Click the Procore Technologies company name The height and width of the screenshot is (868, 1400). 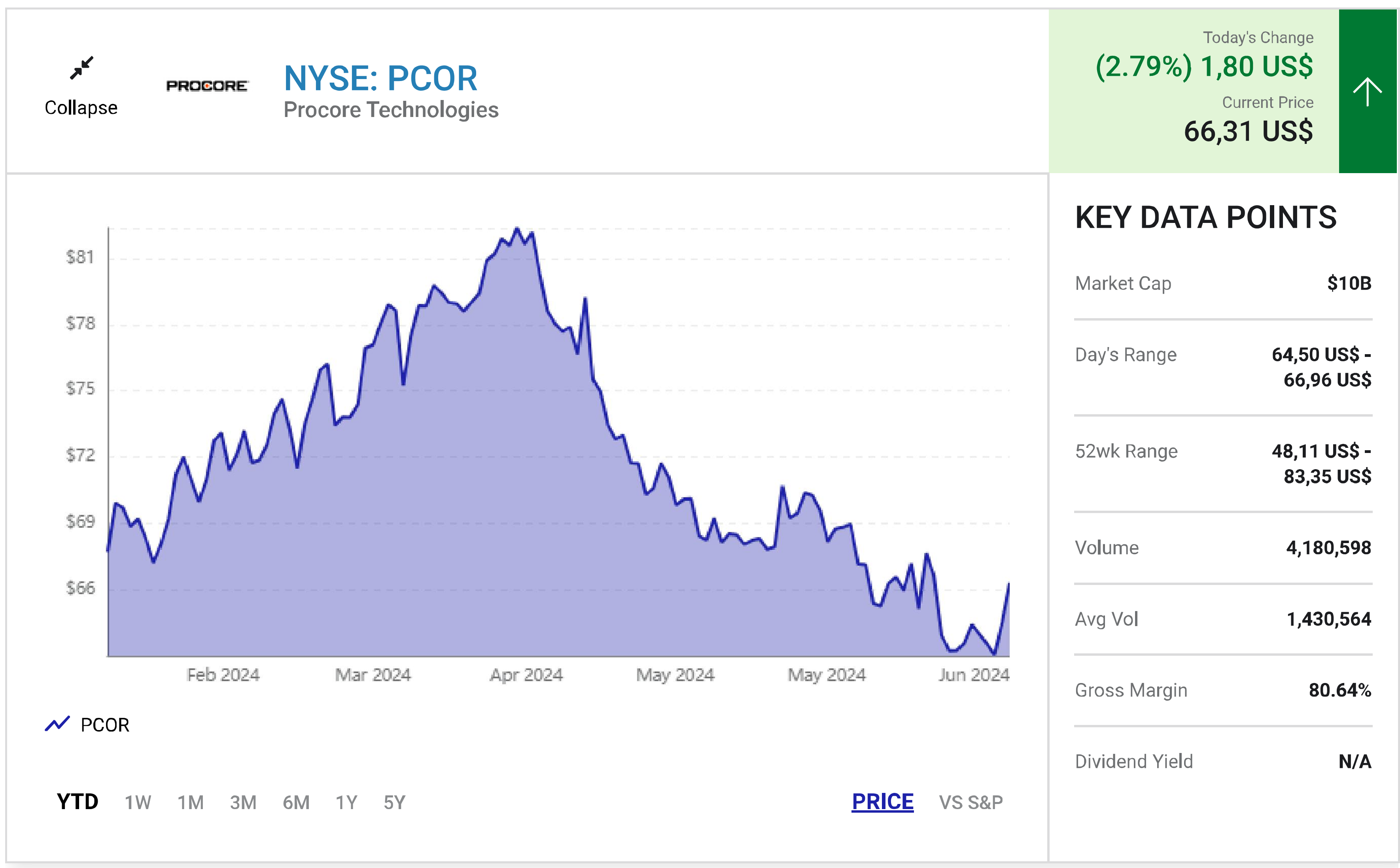391,109
